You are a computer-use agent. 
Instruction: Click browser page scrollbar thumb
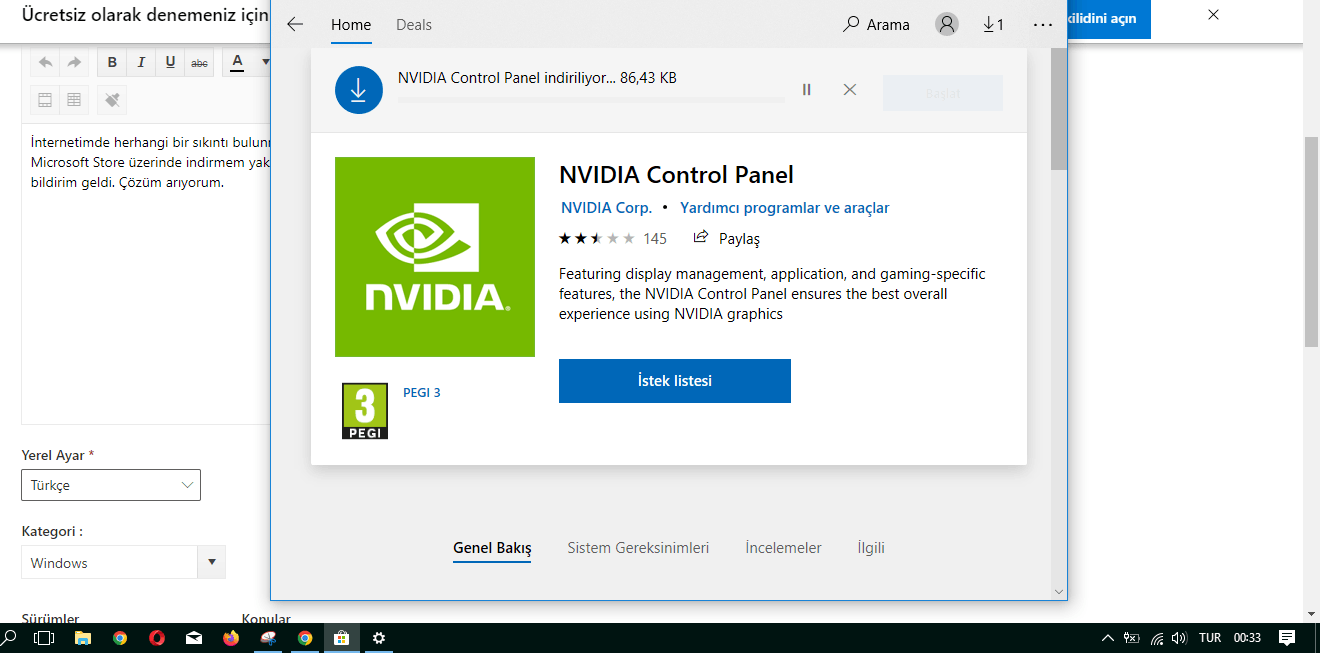1312,241
